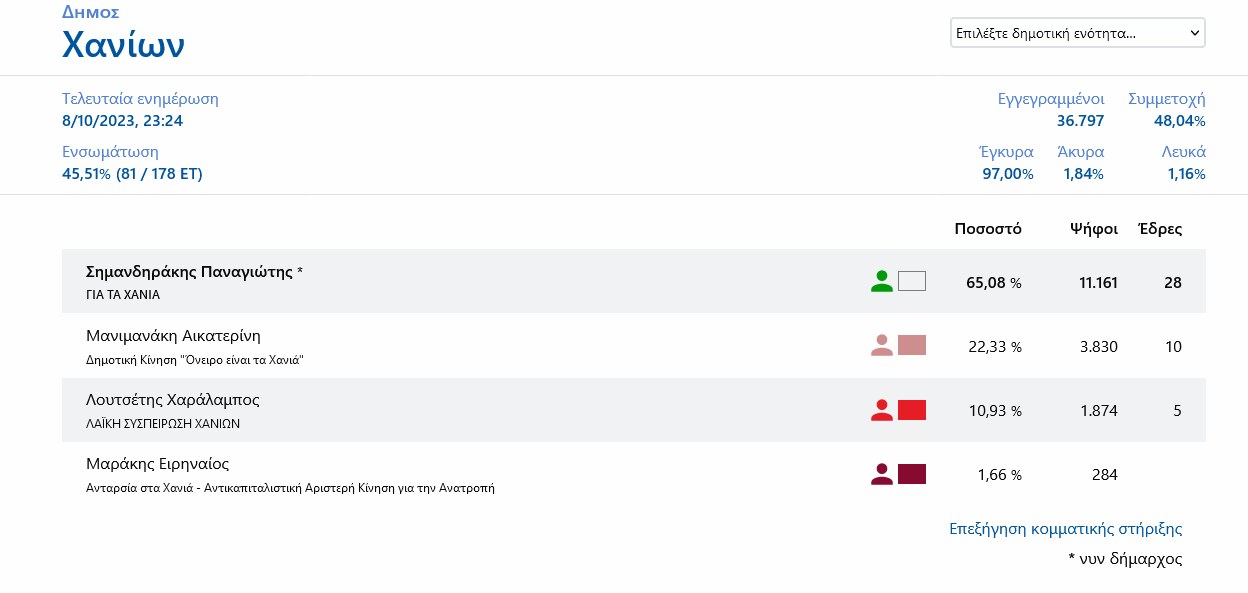
Task: Select candidate Σημανδηράκης Παναγιώτης row
Action: [194, 272]
